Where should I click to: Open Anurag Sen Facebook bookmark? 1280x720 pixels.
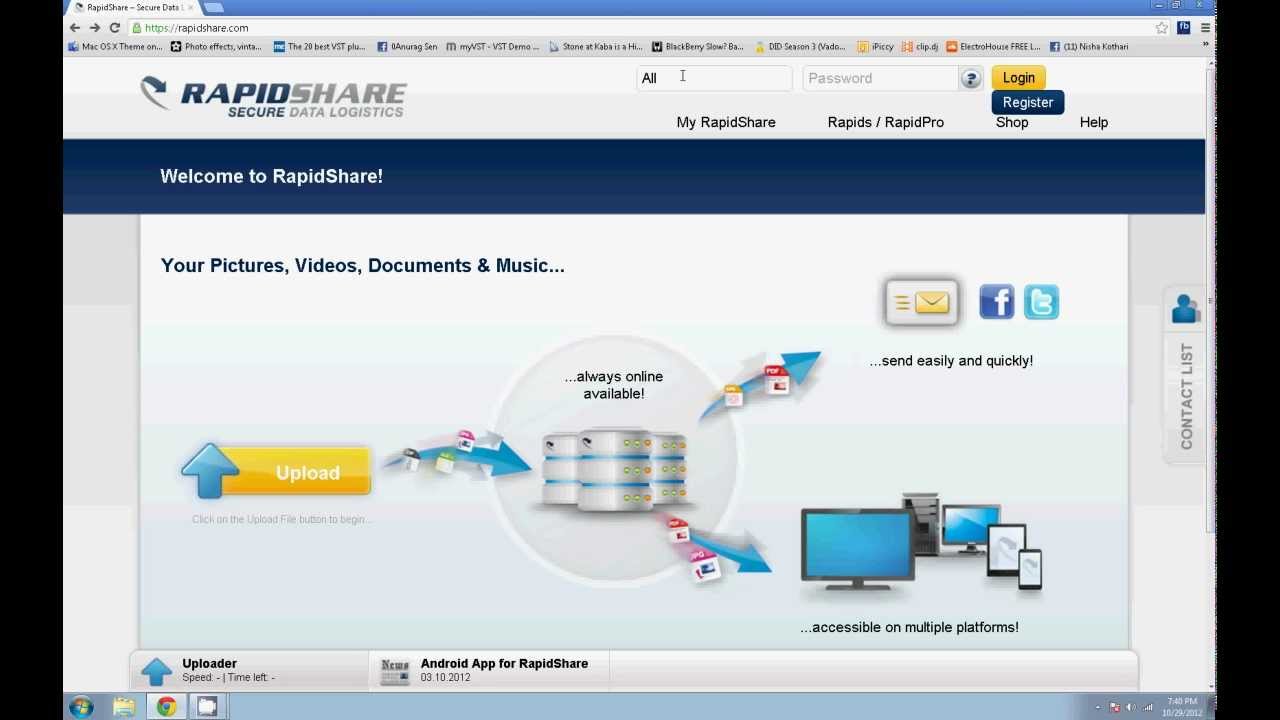pyautogui.click(x=407, y=46)
